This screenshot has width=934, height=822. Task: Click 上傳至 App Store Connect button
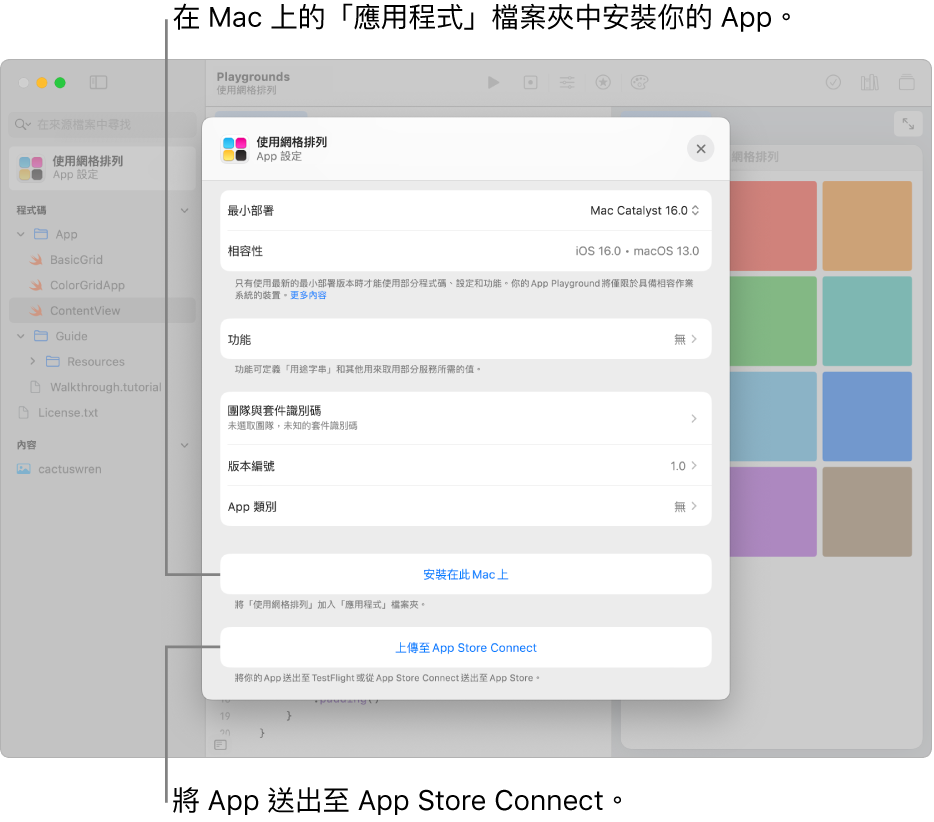(x=466, y=647)
